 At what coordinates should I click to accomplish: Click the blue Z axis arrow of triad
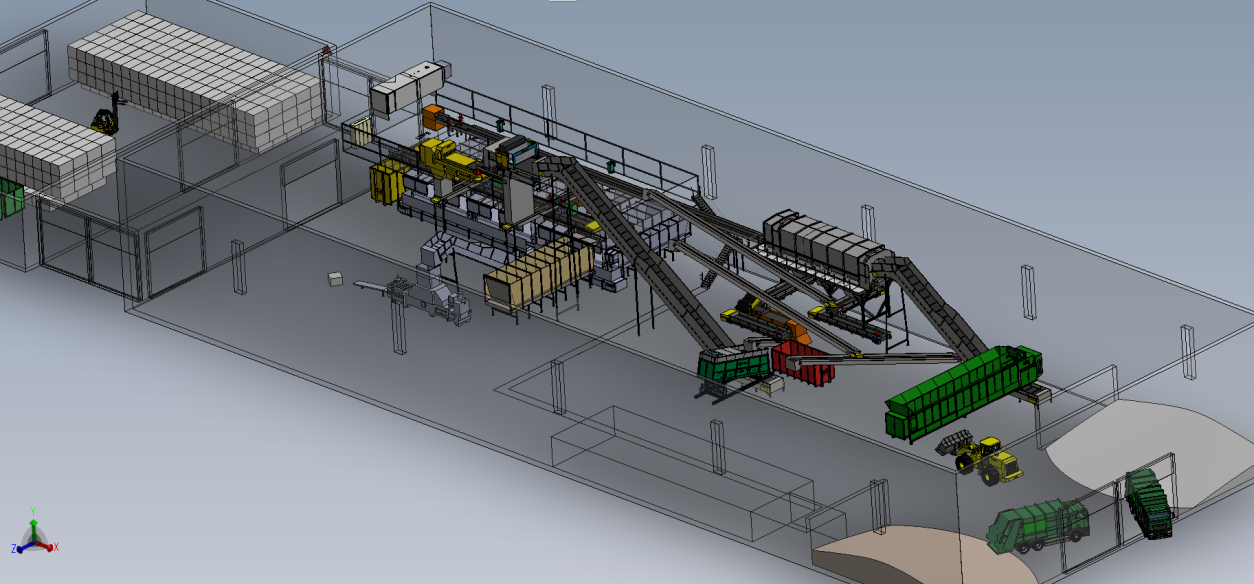click(x=23, y=546)
